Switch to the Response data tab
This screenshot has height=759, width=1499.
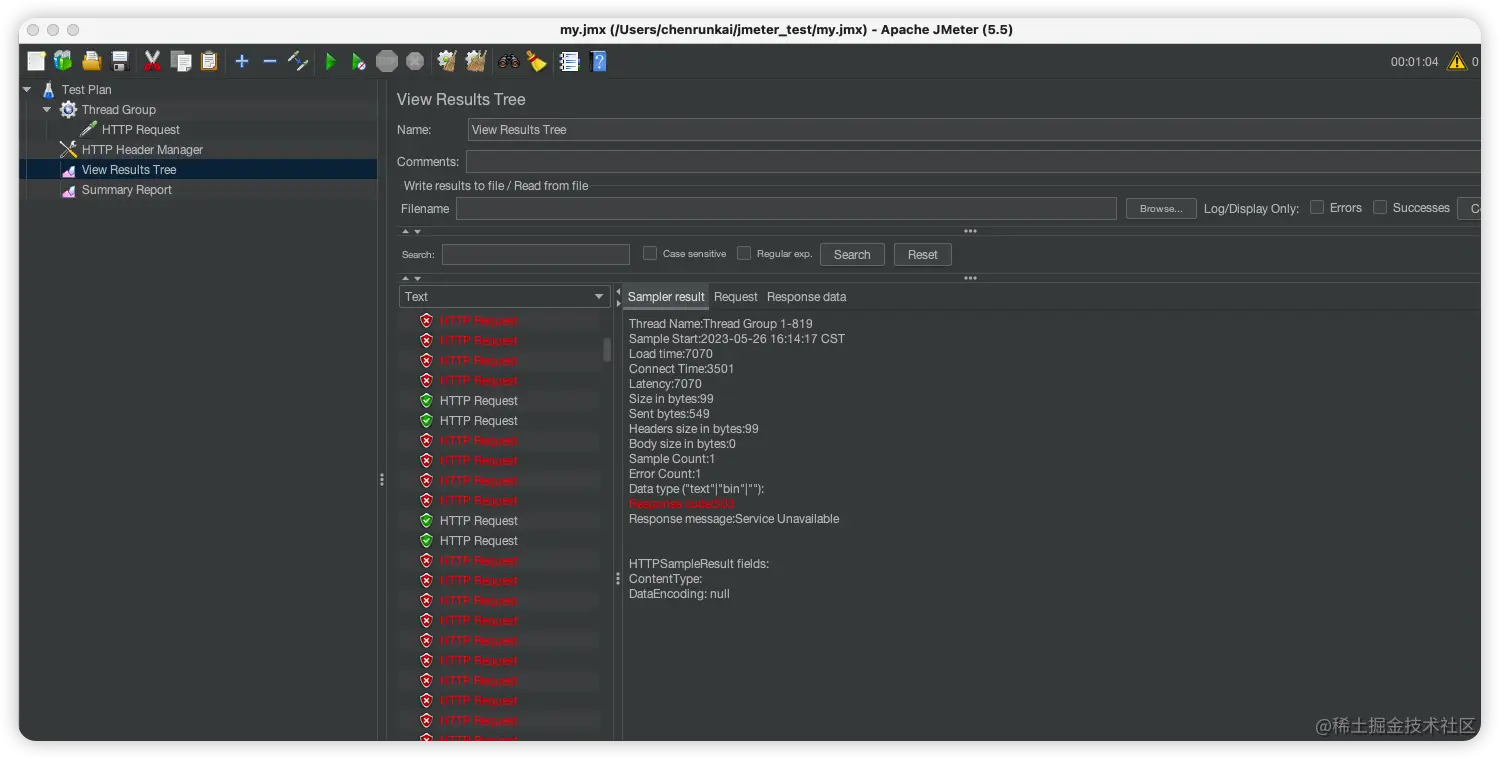(806, 297)
